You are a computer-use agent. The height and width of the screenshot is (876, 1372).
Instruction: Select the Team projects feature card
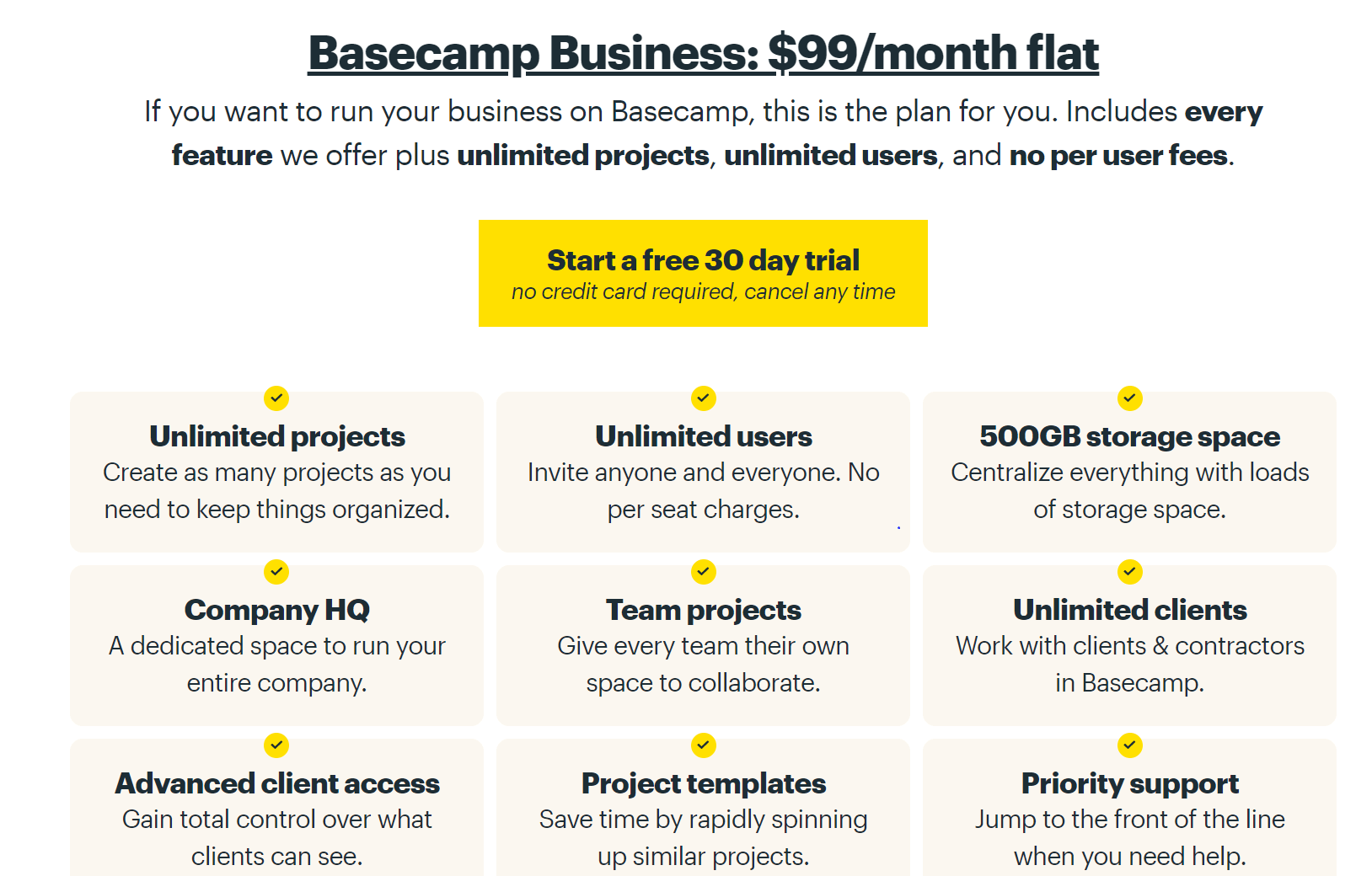point(704,645)
